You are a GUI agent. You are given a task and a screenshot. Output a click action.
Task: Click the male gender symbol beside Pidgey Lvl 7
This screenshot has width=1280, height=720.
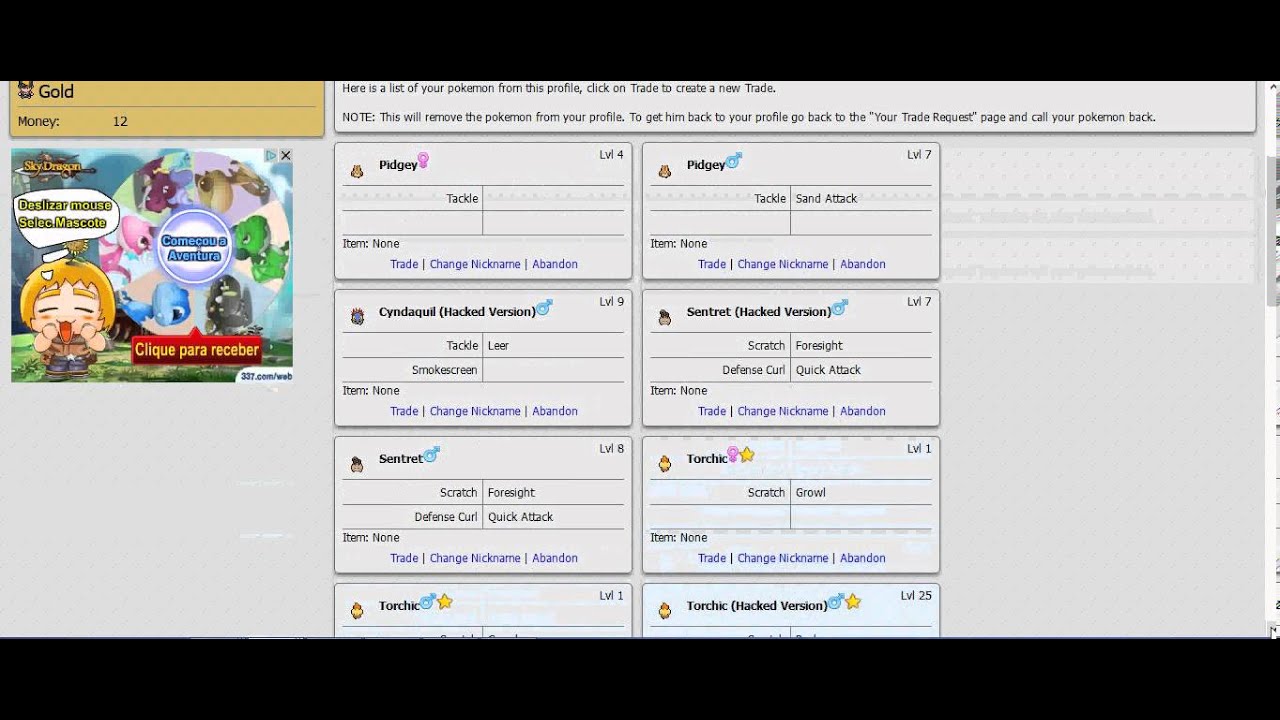[x=733, y=160]
